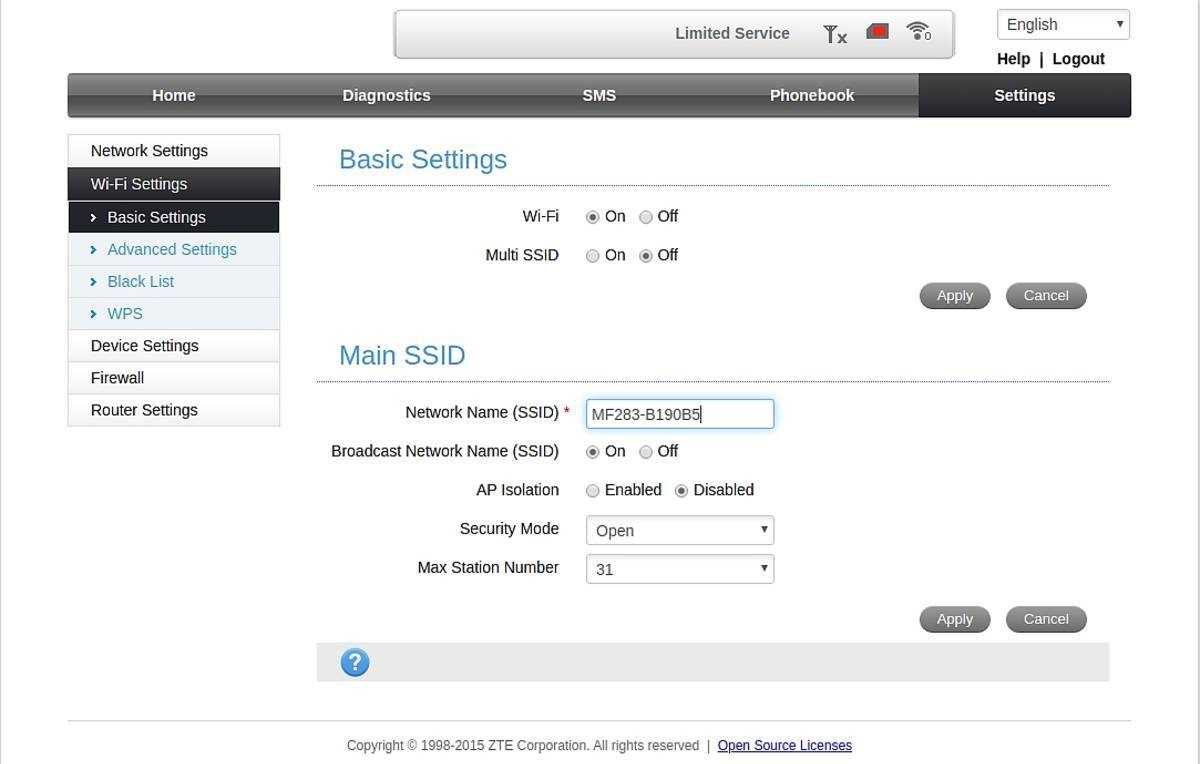
Task: Open the Open Source Licenses link
Action: click(784, 746)
